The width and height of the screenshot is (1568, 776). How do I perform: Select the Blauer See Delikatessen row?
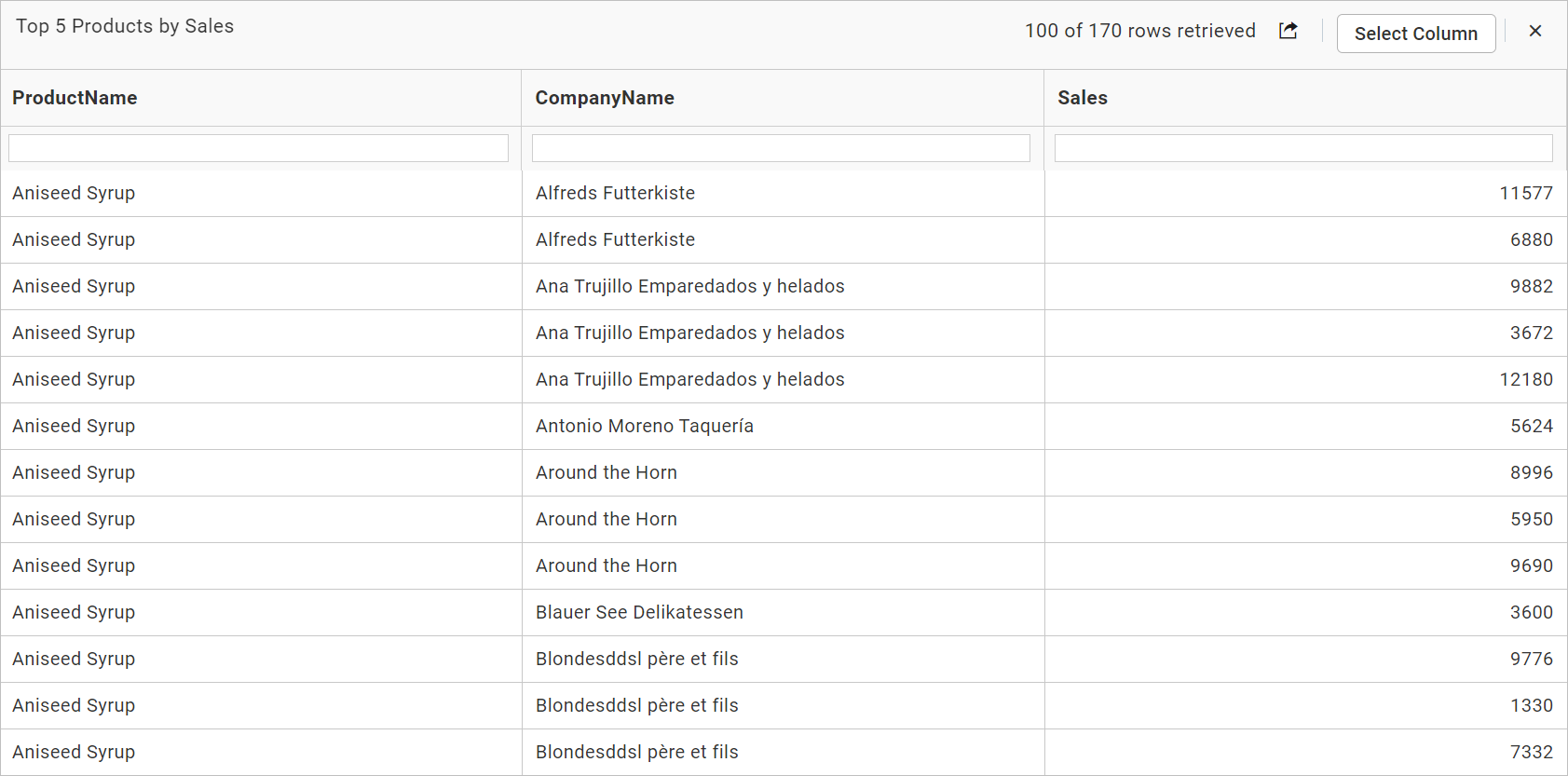[639, 612]
